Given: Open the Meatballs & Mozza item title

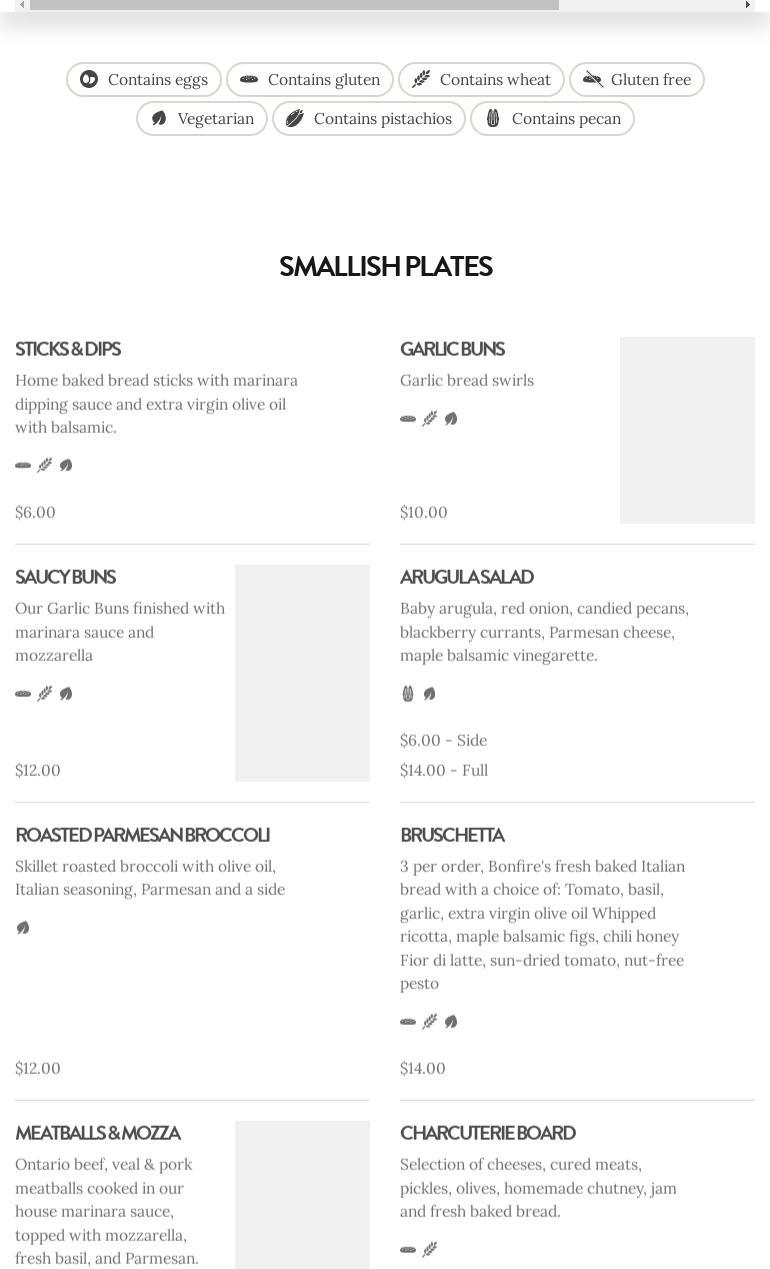Looking at the screenshot, I should (x=98, y=1133).
